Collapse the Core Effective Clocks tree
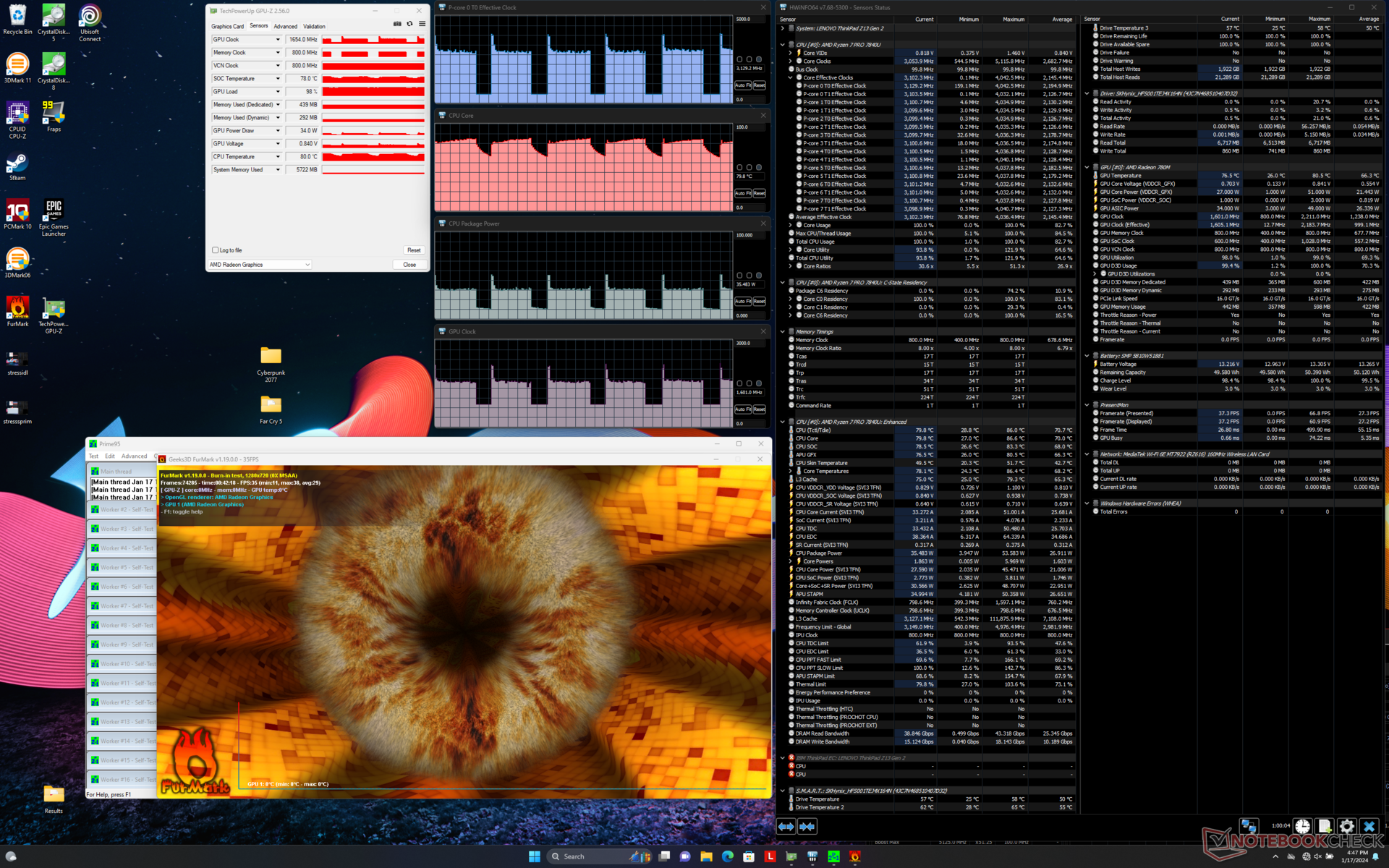 [790, 77]
